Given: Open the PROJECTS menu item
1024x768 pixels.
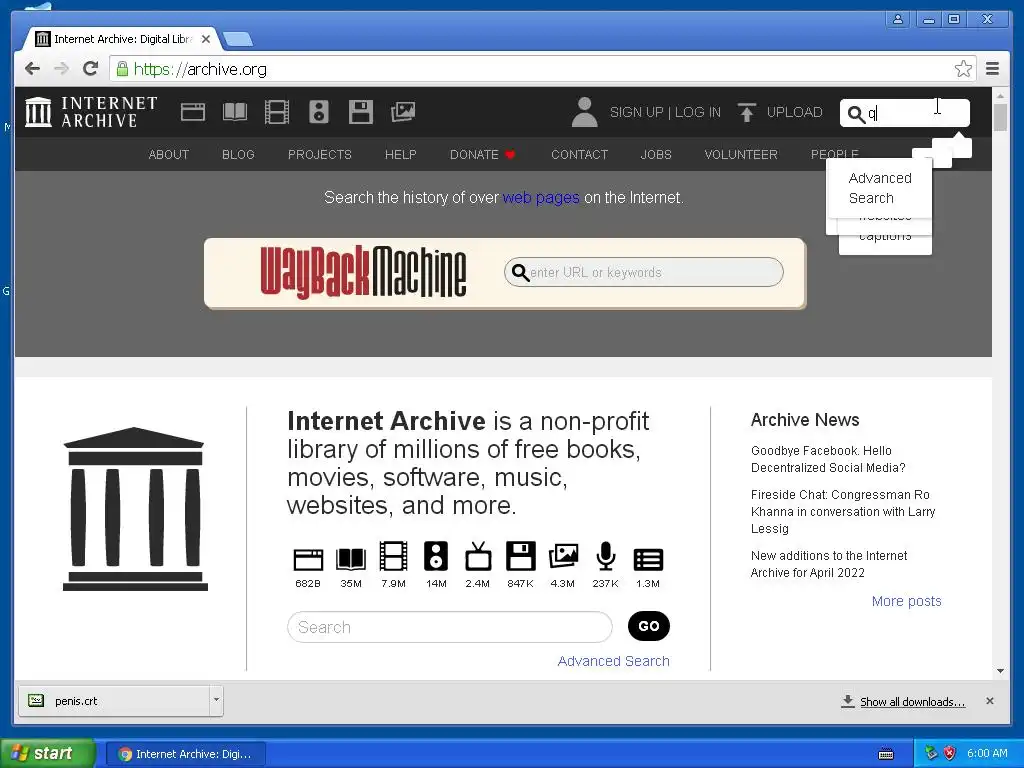Looking at the screenshot, I should coord(319,155).
